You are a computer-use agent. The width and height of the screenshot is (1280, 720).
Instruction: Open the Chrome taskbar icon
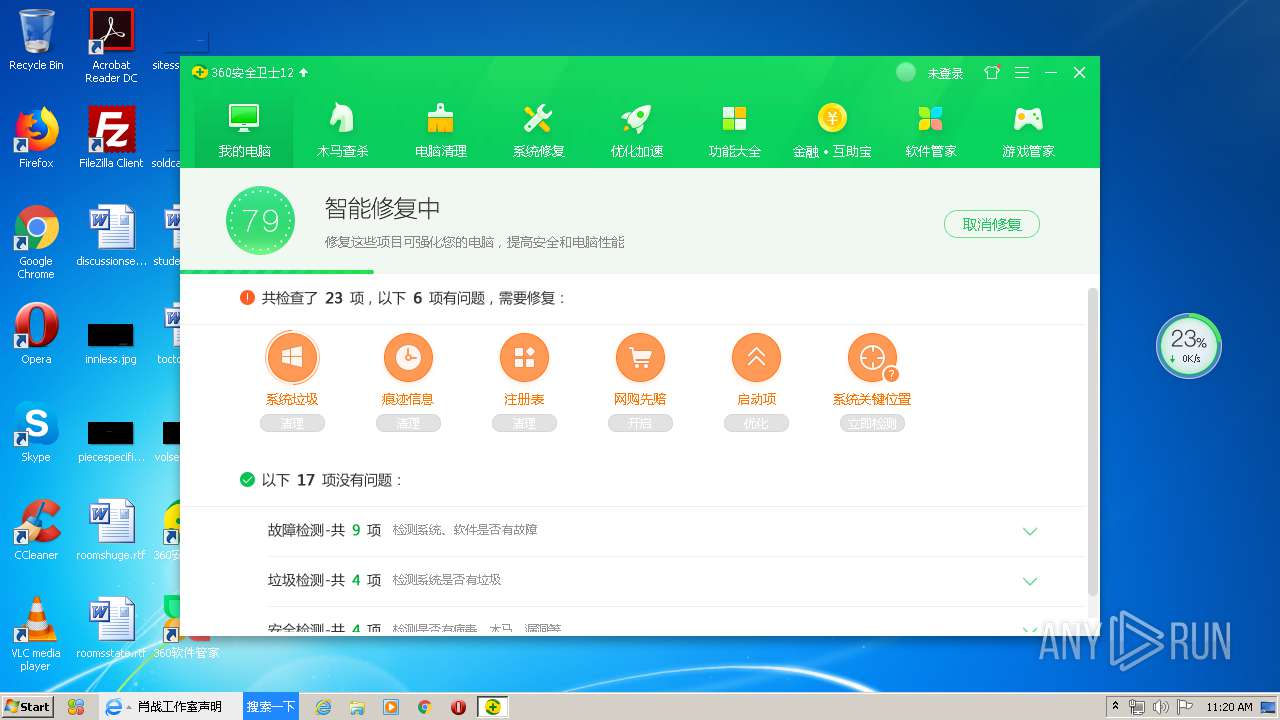(424, 707)
